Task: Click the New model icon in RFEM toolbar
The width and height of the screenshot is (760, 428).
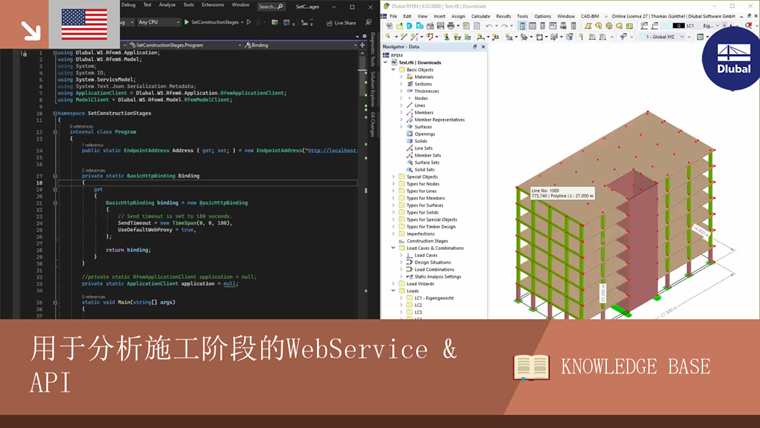Action: point(389,26)
